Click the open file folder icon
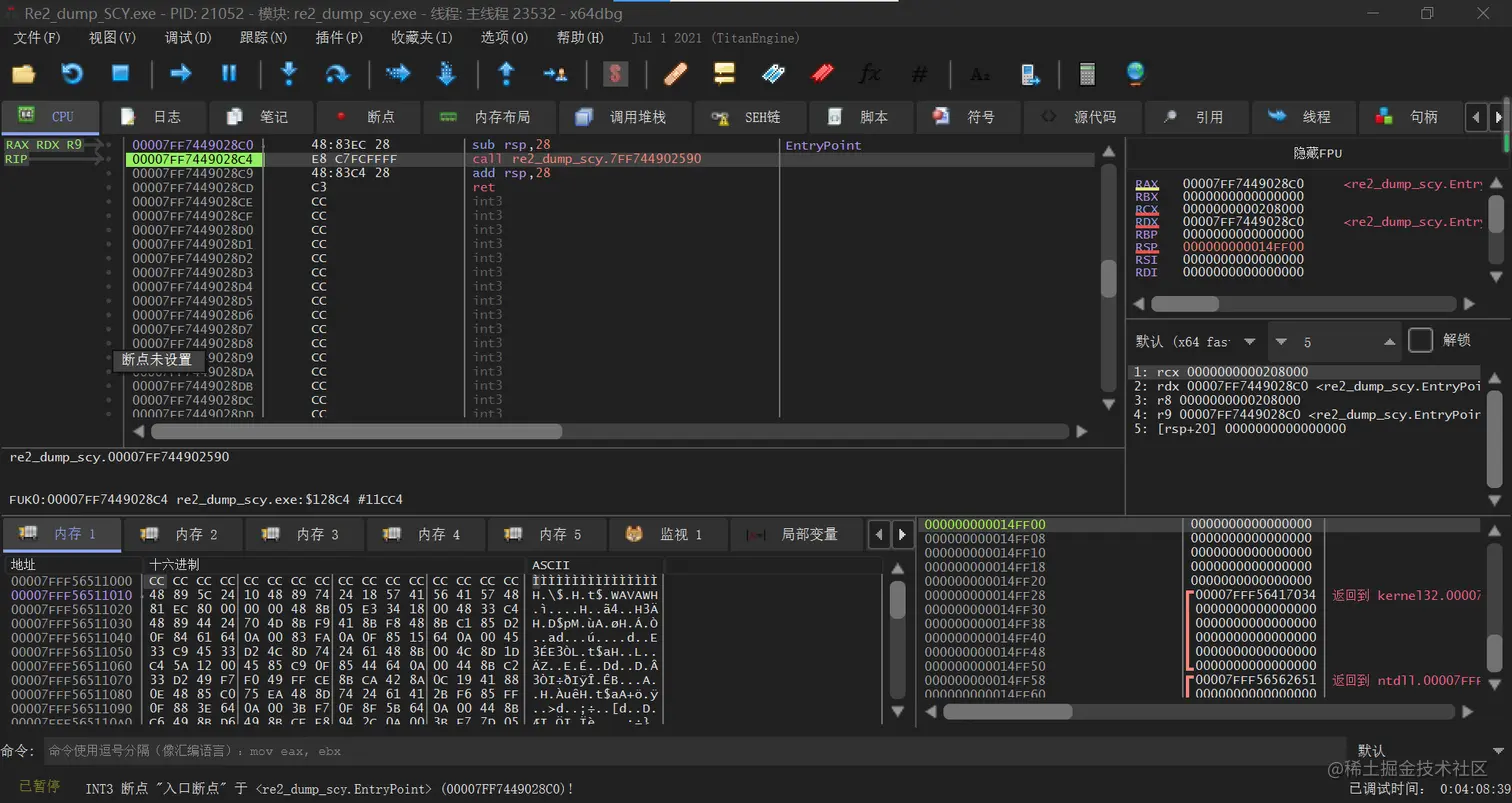1512x803 pixels. 23,73
